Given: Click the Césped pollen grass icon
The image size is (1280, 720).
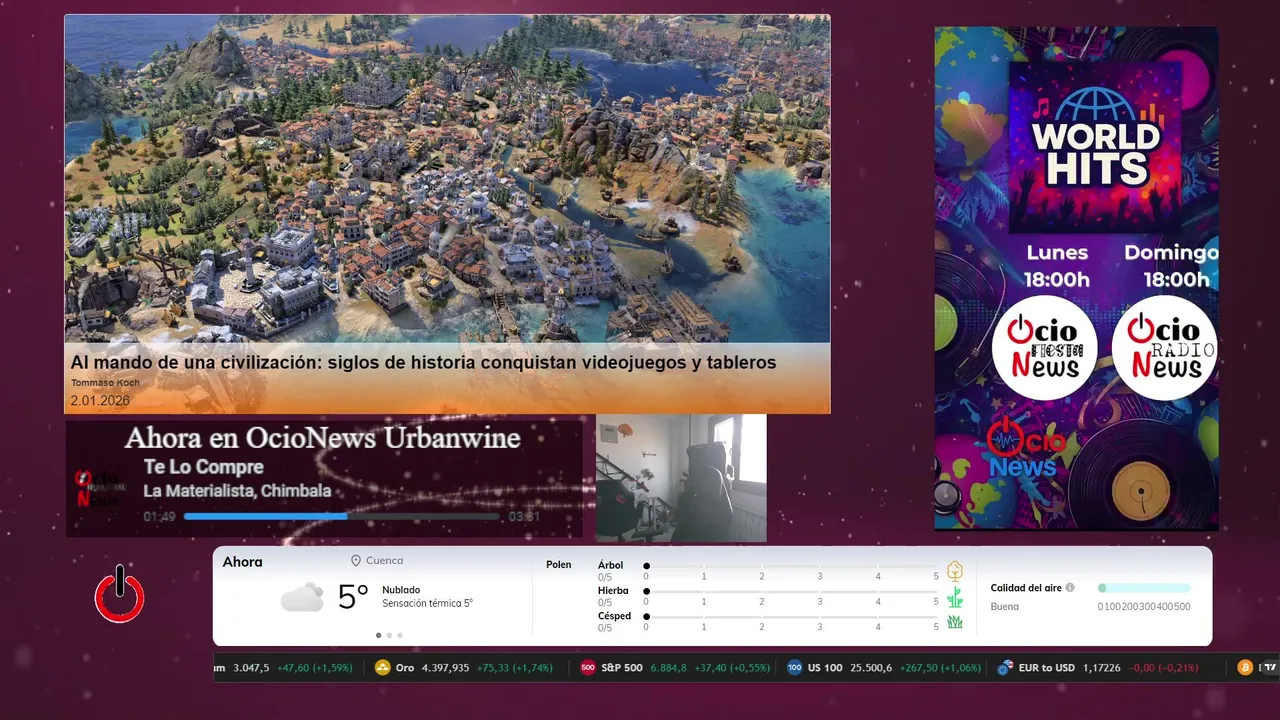Looking at the screenshot, I should (x=955, y=622).
